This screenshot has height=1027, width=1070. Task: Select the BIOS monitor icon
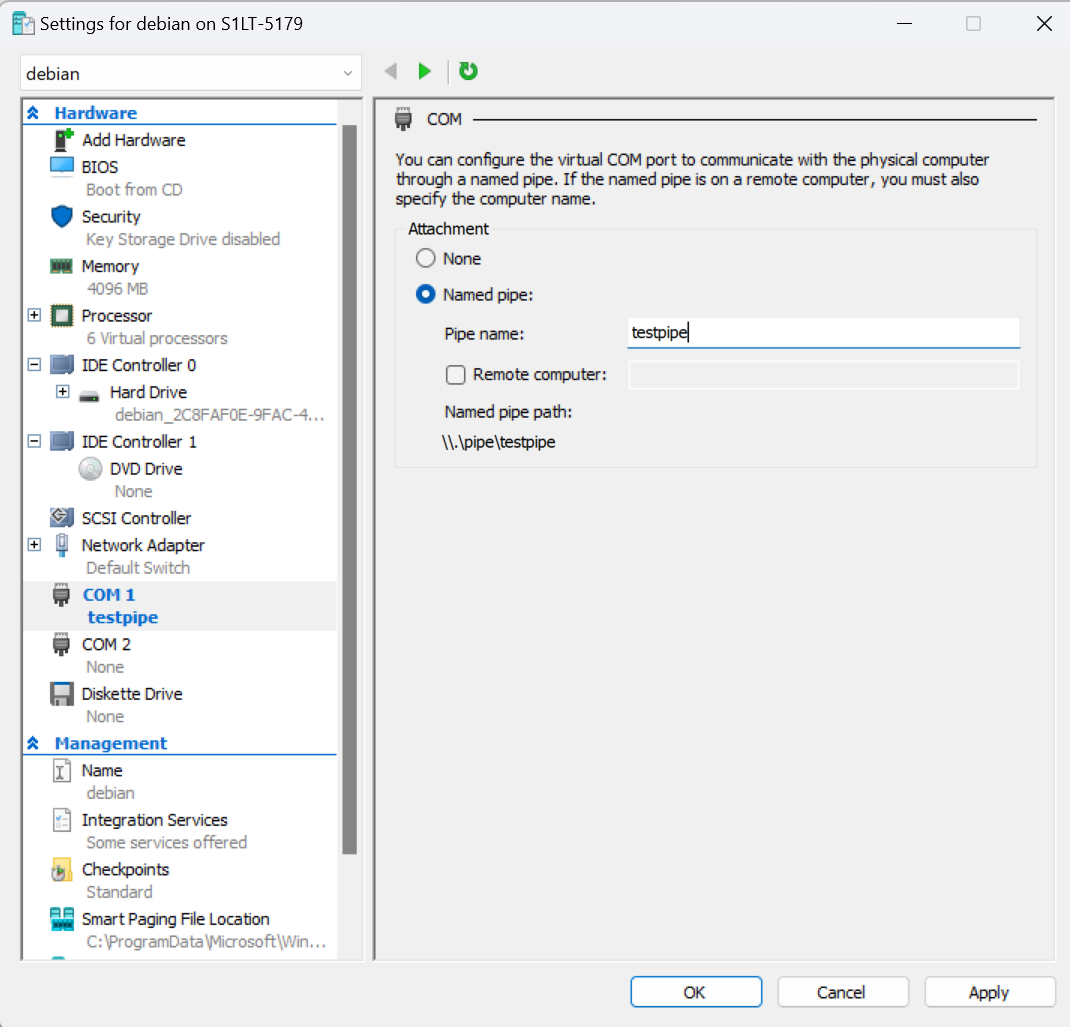click(62, 167)
